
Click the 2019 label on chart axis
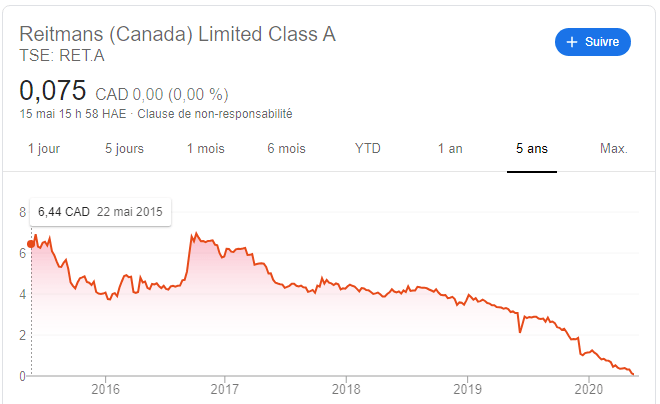click(x=468, y=389)
